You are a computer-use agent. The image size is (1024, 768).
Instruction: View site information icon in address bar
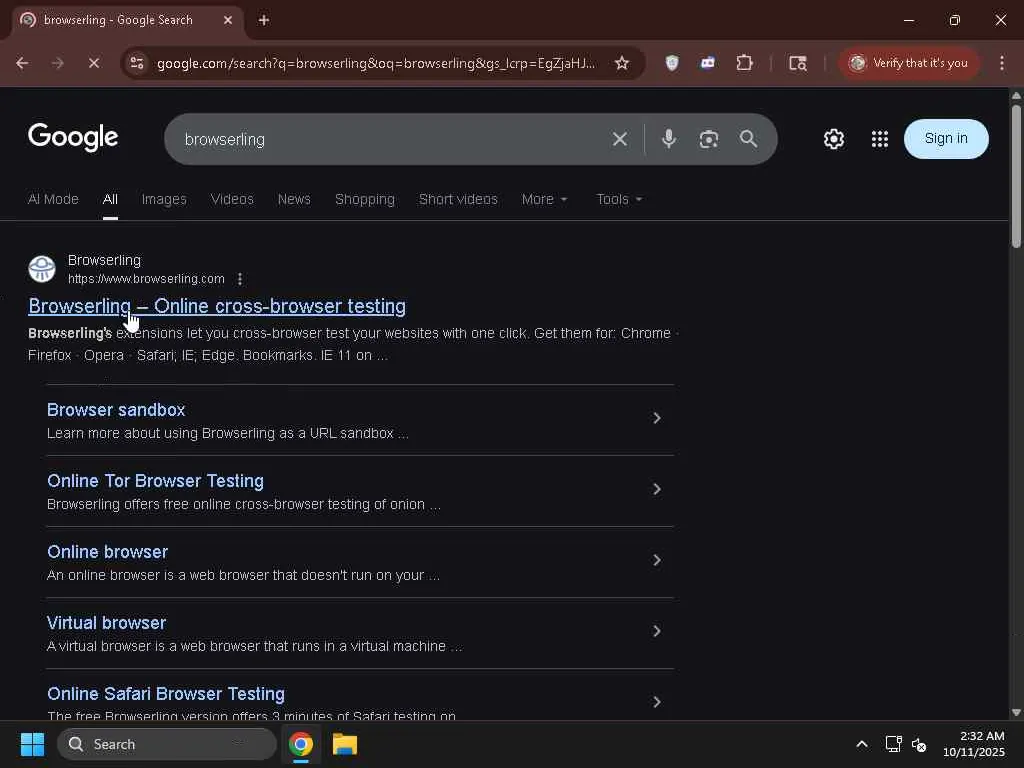pyautogui.click(x=137, y=63)
